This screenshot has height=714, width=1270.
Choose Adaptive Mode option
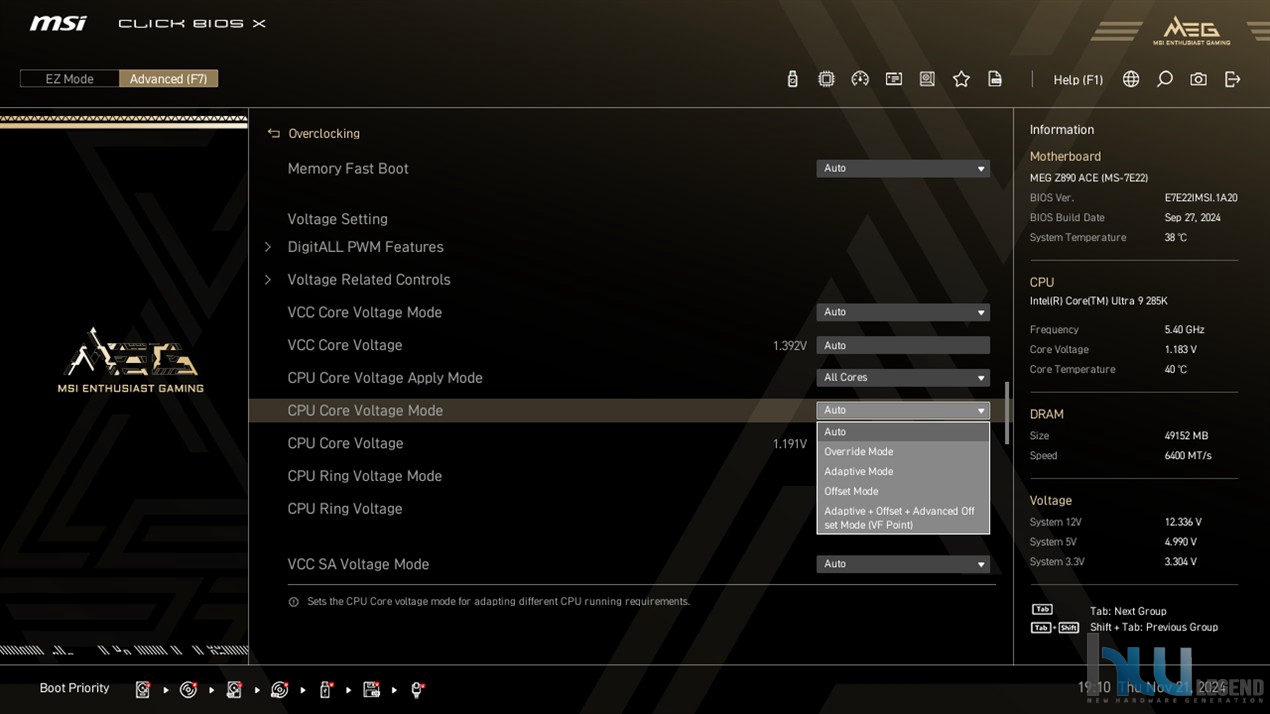pyautogui.click(x=903, y=472)
